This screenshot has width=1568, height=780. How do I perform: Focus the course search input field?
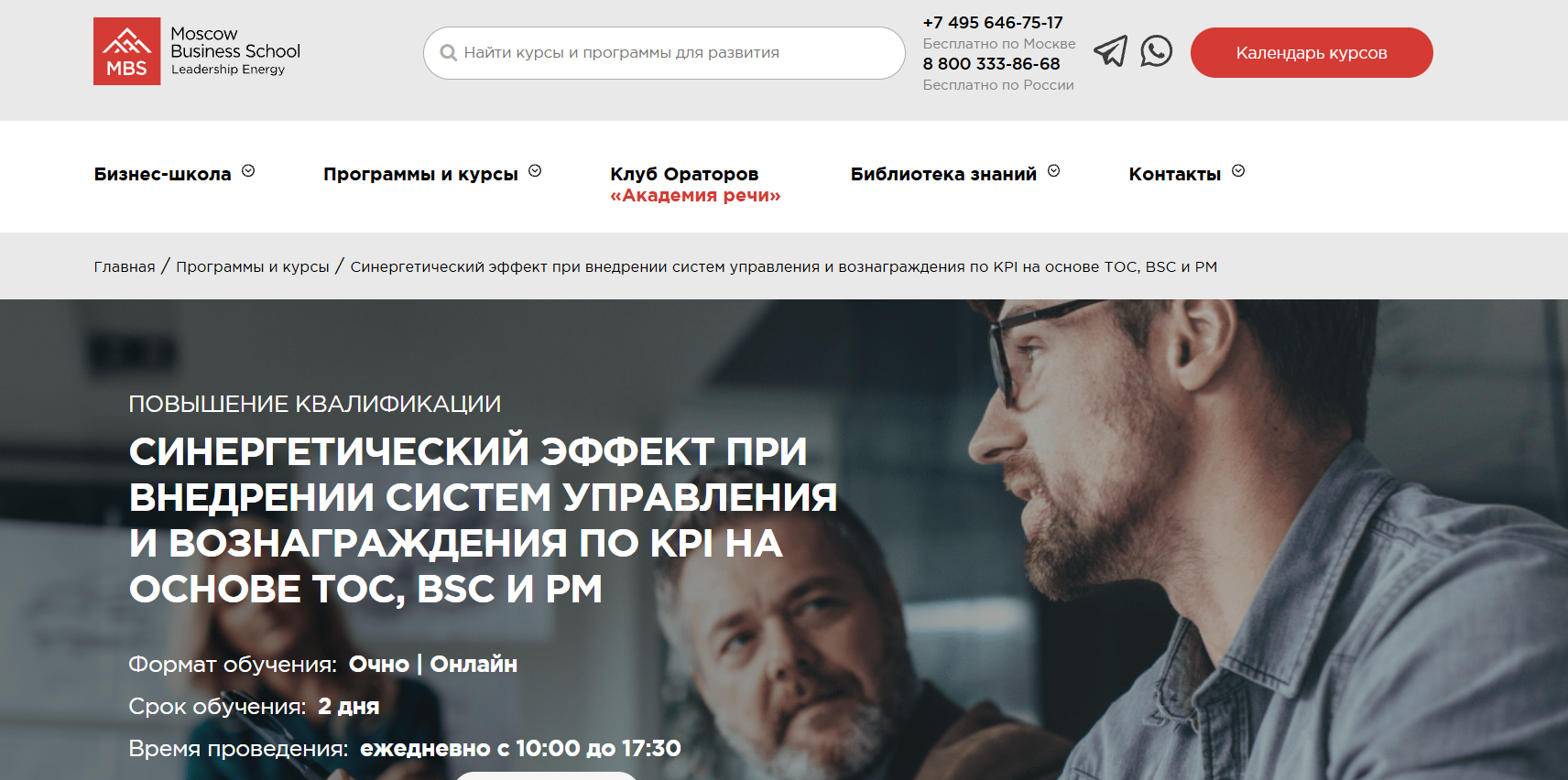(x=664, y=53)
